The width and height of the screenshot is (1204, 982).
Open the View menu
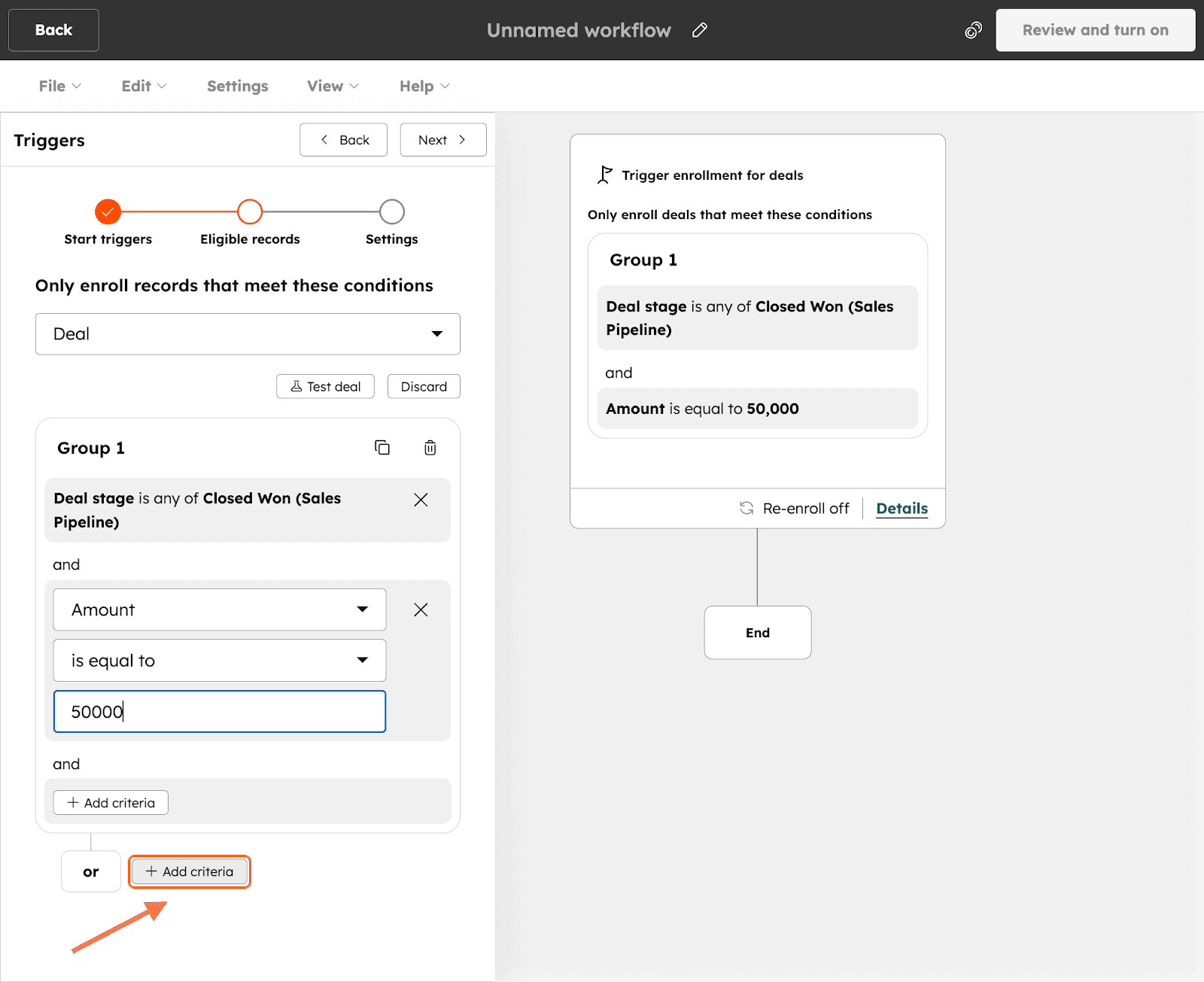[x=333, y=87]
